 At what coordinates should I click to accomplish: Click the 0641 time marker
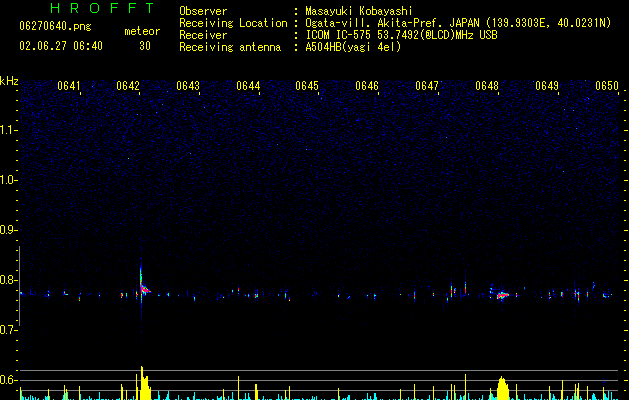coord(69,86)
